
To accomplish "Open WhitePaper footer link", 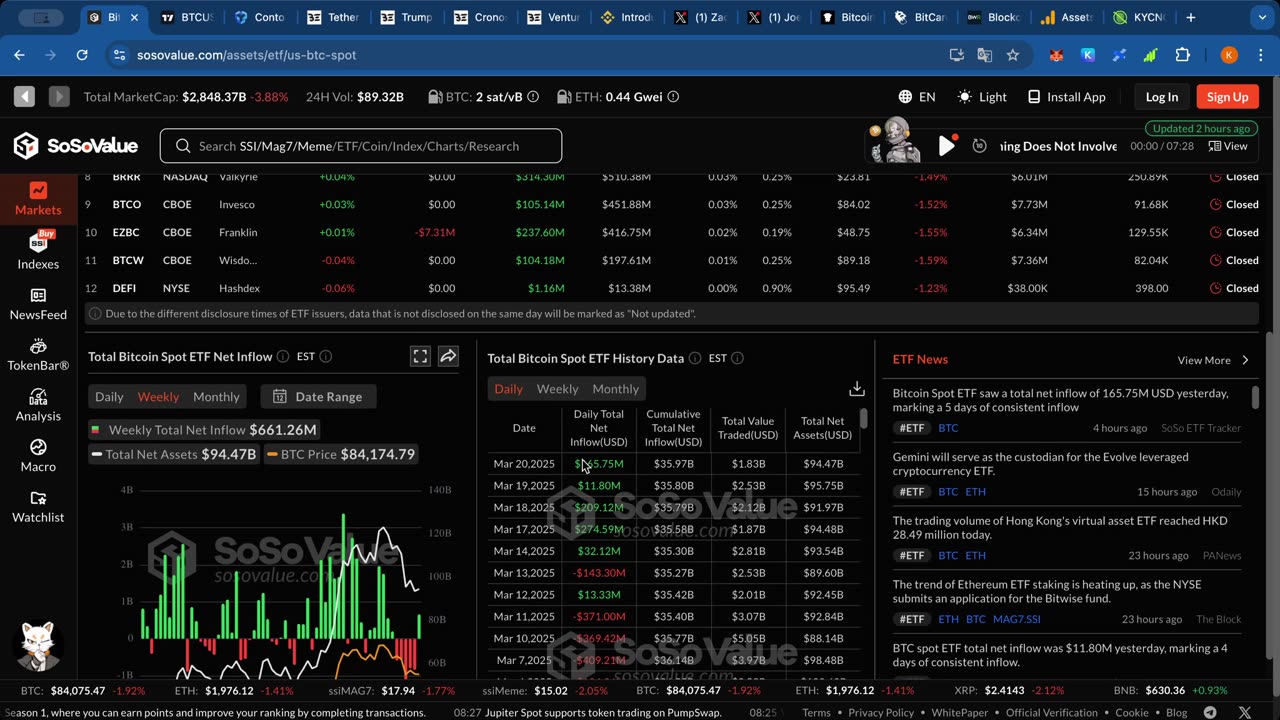I will point(960,713).
